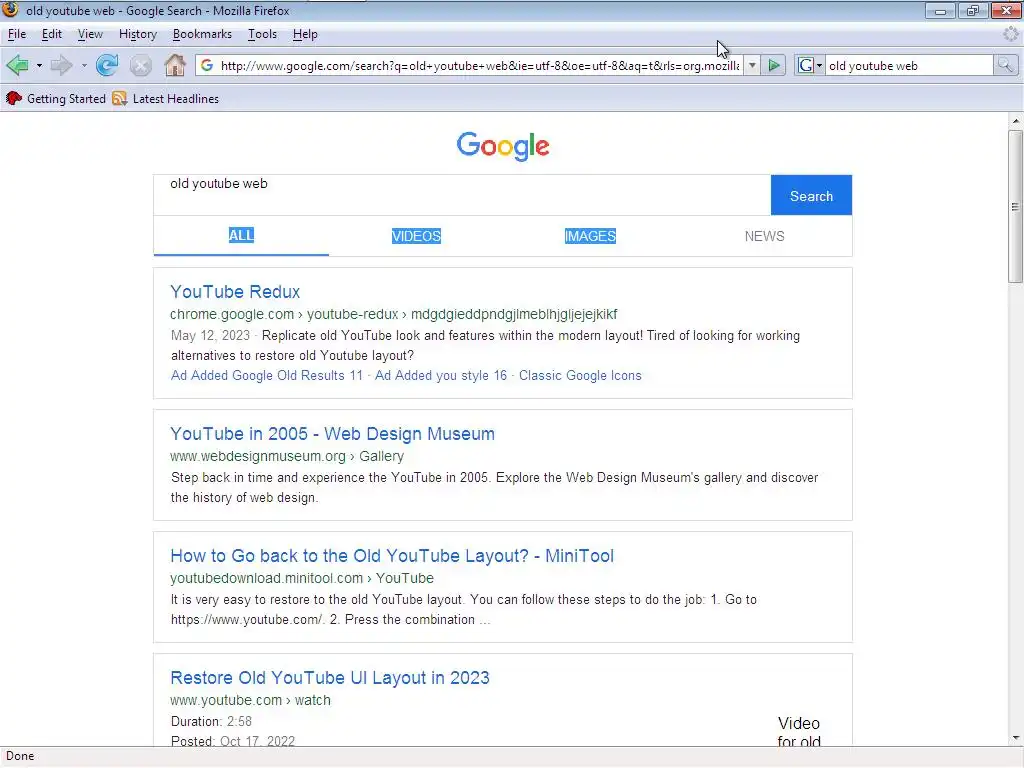Image resolution: width=1024 pixels, height=768 pixels.
Task: Click the Forward arrow navigation button
Action: click(61, 65)
